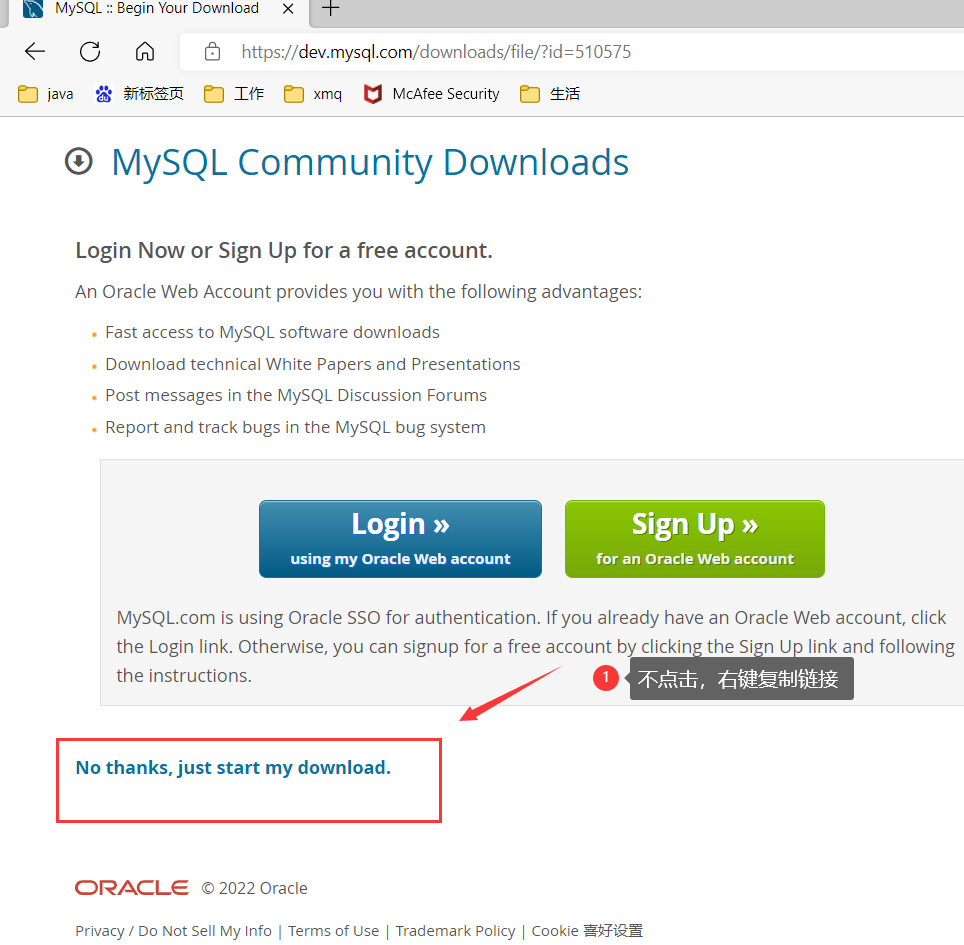Click 'An Oracle Web Account provides' sentence

358,291
